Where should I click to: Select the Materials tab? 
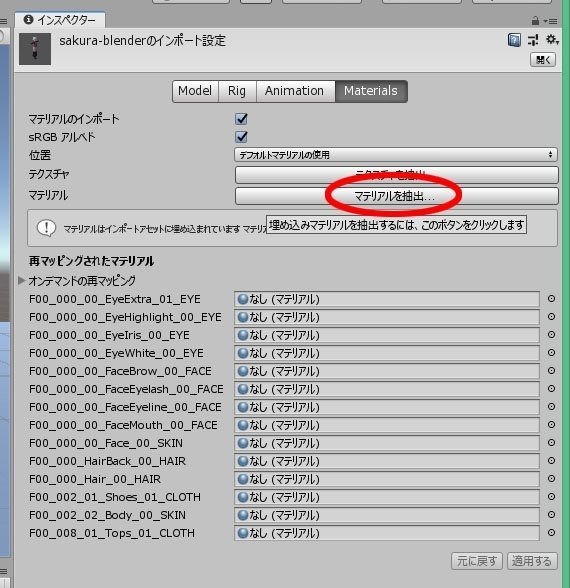click(x=371, y=91)
